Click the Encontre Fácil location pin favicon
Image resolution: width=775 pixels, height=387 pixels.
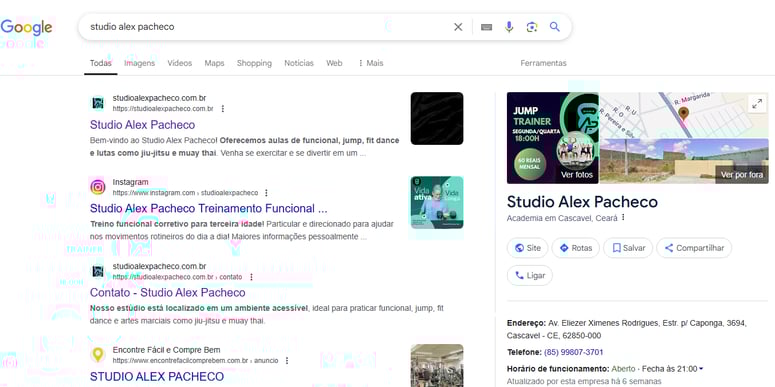pyautogui.click(x=98, y=355)
